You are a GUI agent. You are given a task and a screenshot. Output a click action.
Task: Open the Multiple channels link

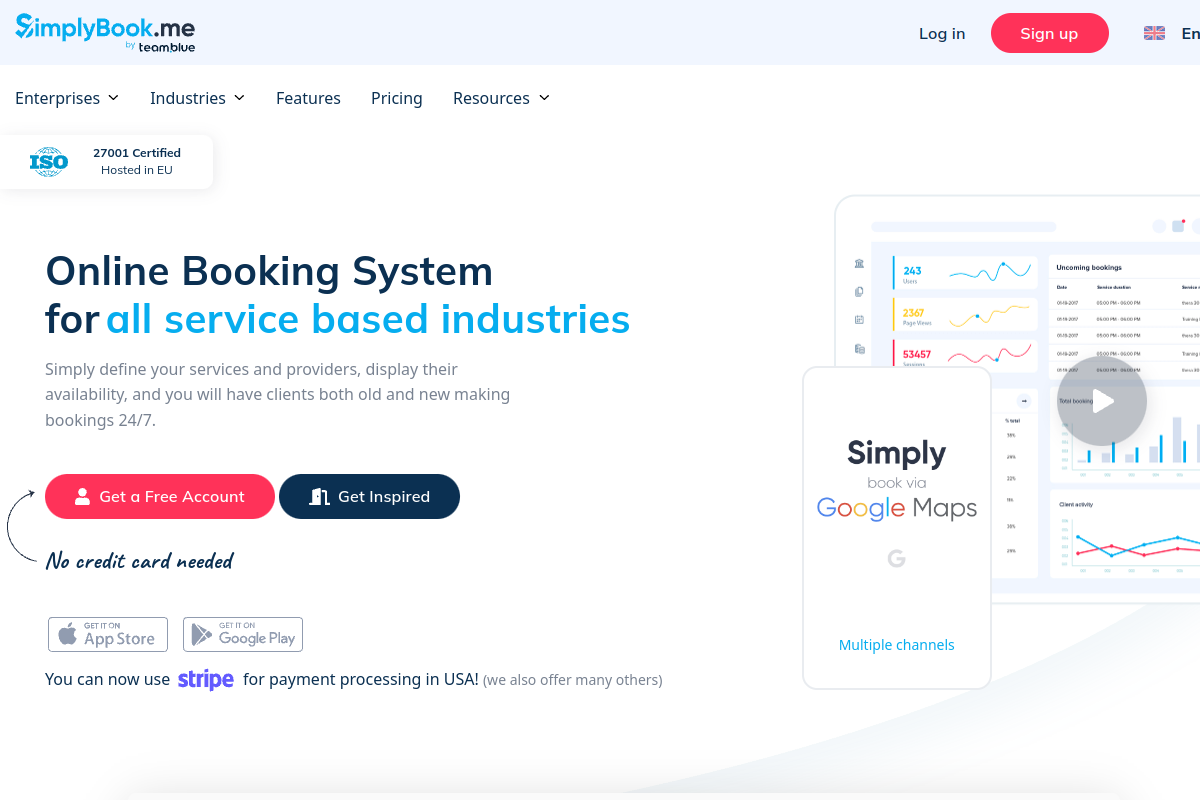tap(897, 645)
